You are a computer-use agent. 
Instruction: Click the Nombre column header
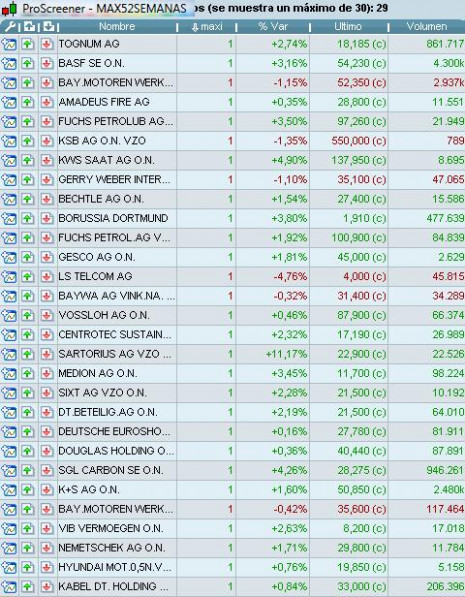tap(117, 27)
